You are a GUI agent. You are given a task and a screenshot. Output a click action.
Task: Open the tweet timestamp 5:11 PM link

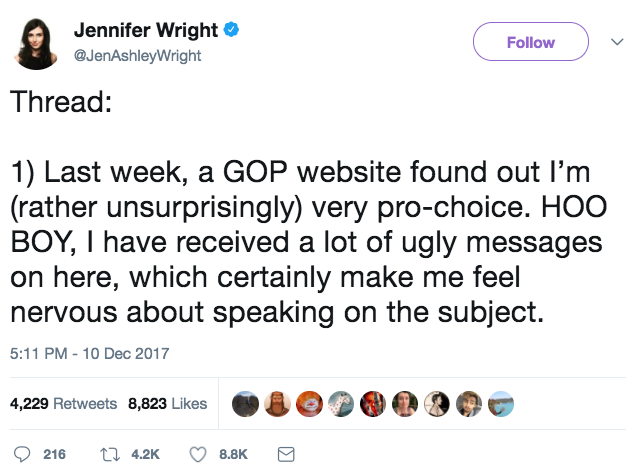click(x=89, y=353)
